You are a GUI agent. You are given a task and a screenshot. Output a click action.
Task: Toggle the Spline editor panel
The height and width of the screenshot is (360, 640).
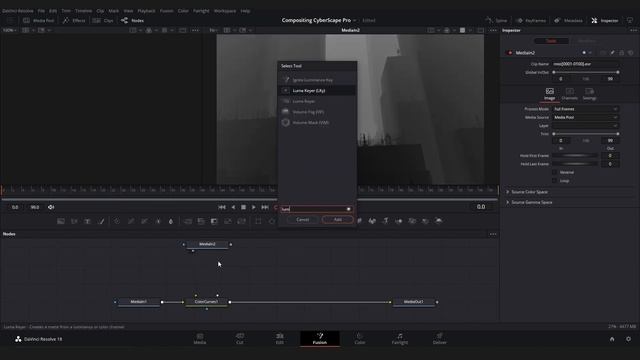(x=497, y=20)
